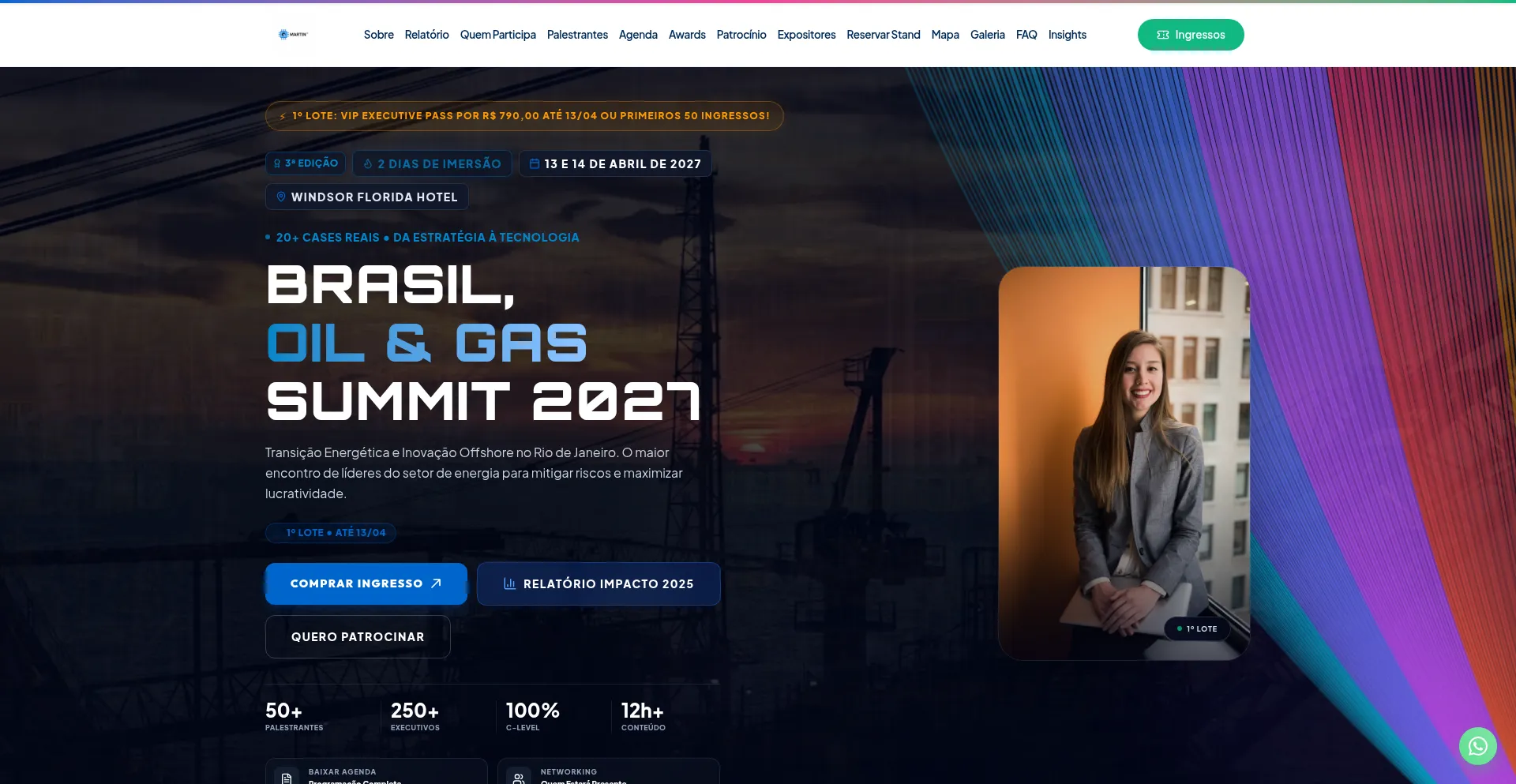Image resolution: width=1516 pixels, height=784 pixels.
Task: Open Expositores from the top menu
Action: (806, 35)
